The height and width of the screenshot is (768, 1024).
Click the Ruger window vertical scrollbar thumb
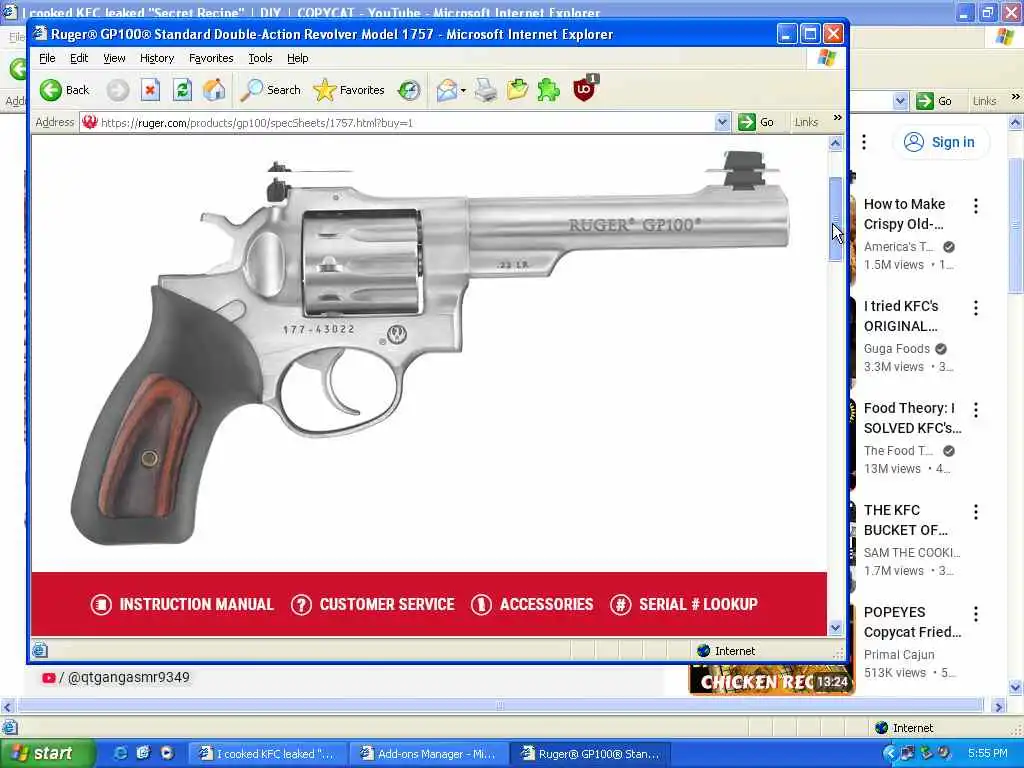(835, 219)
